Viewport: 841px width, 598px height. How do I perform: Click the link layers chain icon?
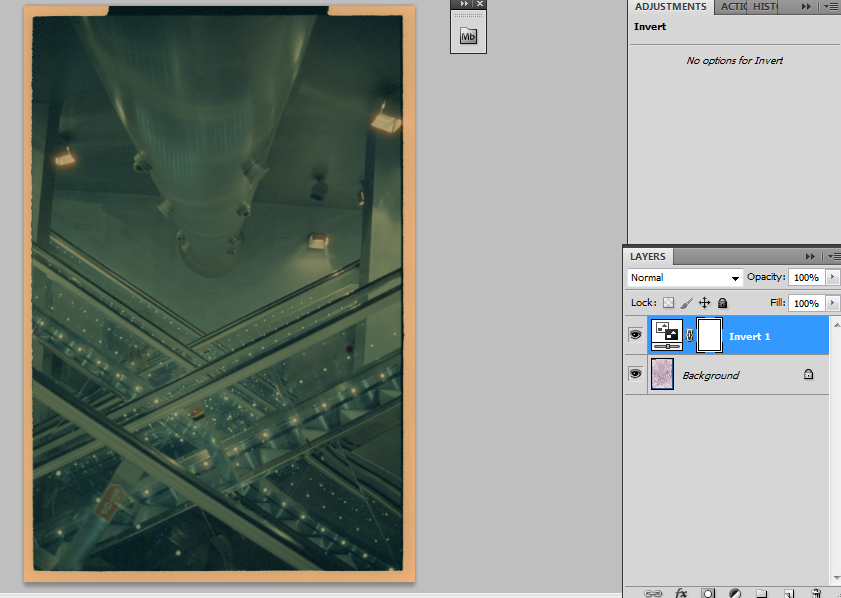[x=653, y=593]
